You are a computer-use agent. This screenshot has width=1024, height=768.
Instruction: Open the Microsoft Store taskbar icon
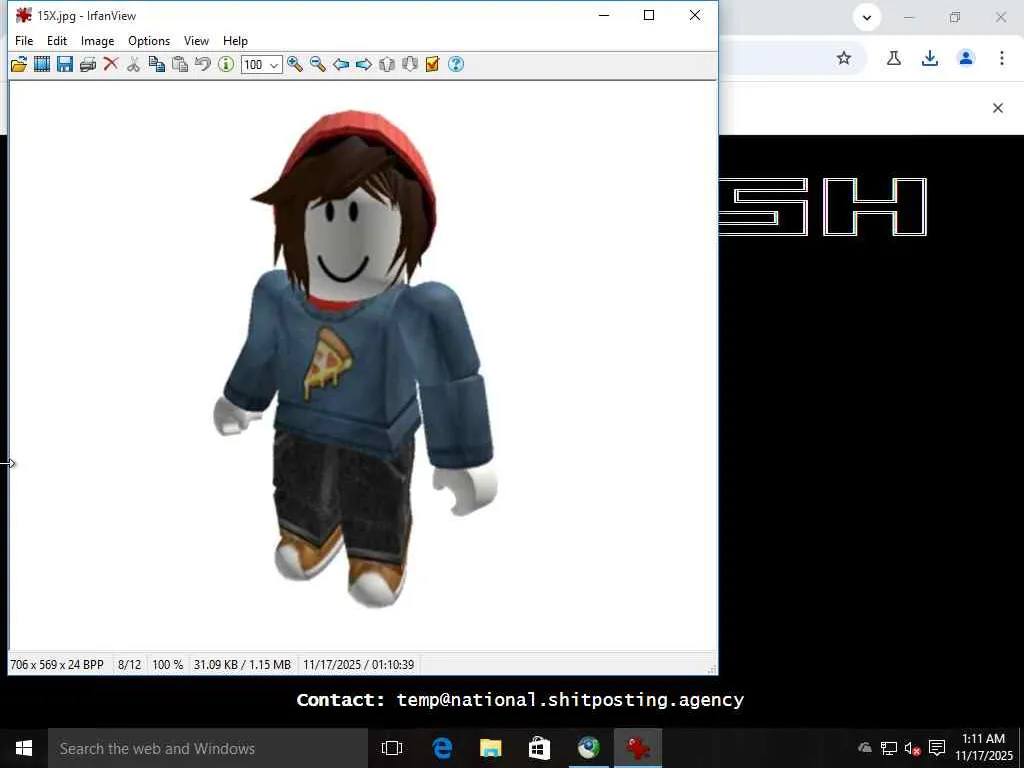coord(539,748)
